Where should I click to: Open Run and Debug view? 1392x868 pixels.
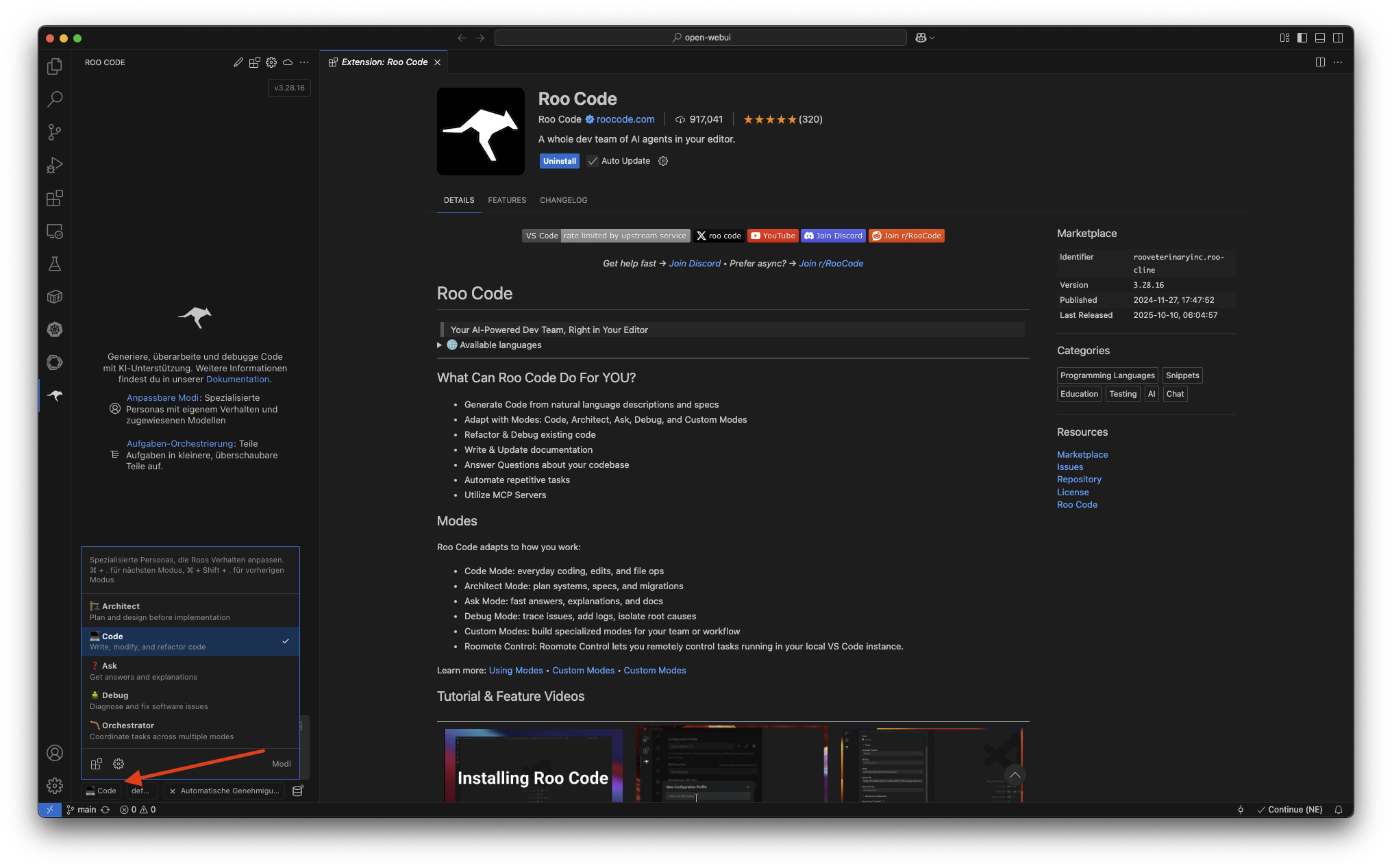click(55, 165)
